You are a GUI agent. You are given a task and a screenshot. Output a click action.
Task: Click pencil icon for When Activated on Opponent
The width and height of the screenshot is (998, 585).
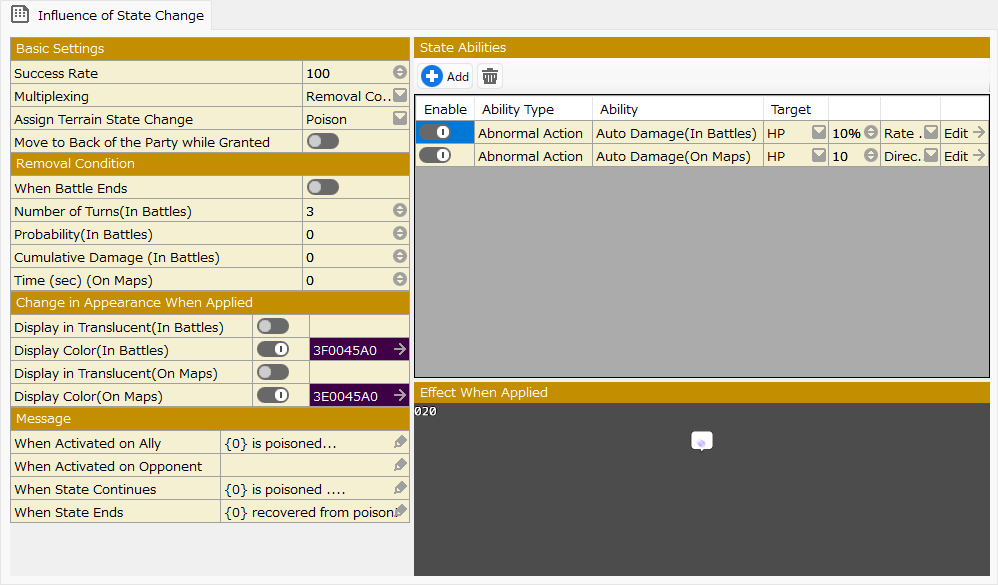[x=400, y=465]
